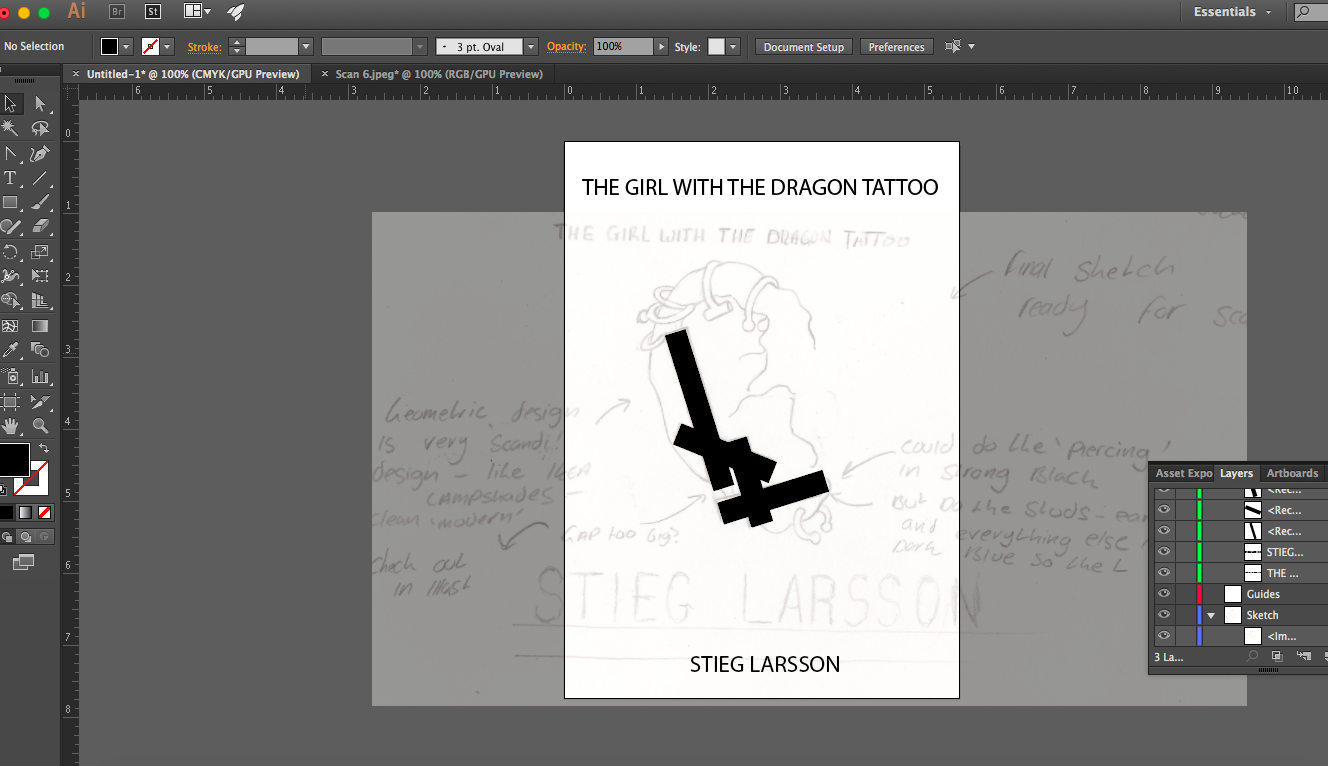Select the Gradient tool
The width and height of the screenshot is (1328, 766).
point(40,326)
